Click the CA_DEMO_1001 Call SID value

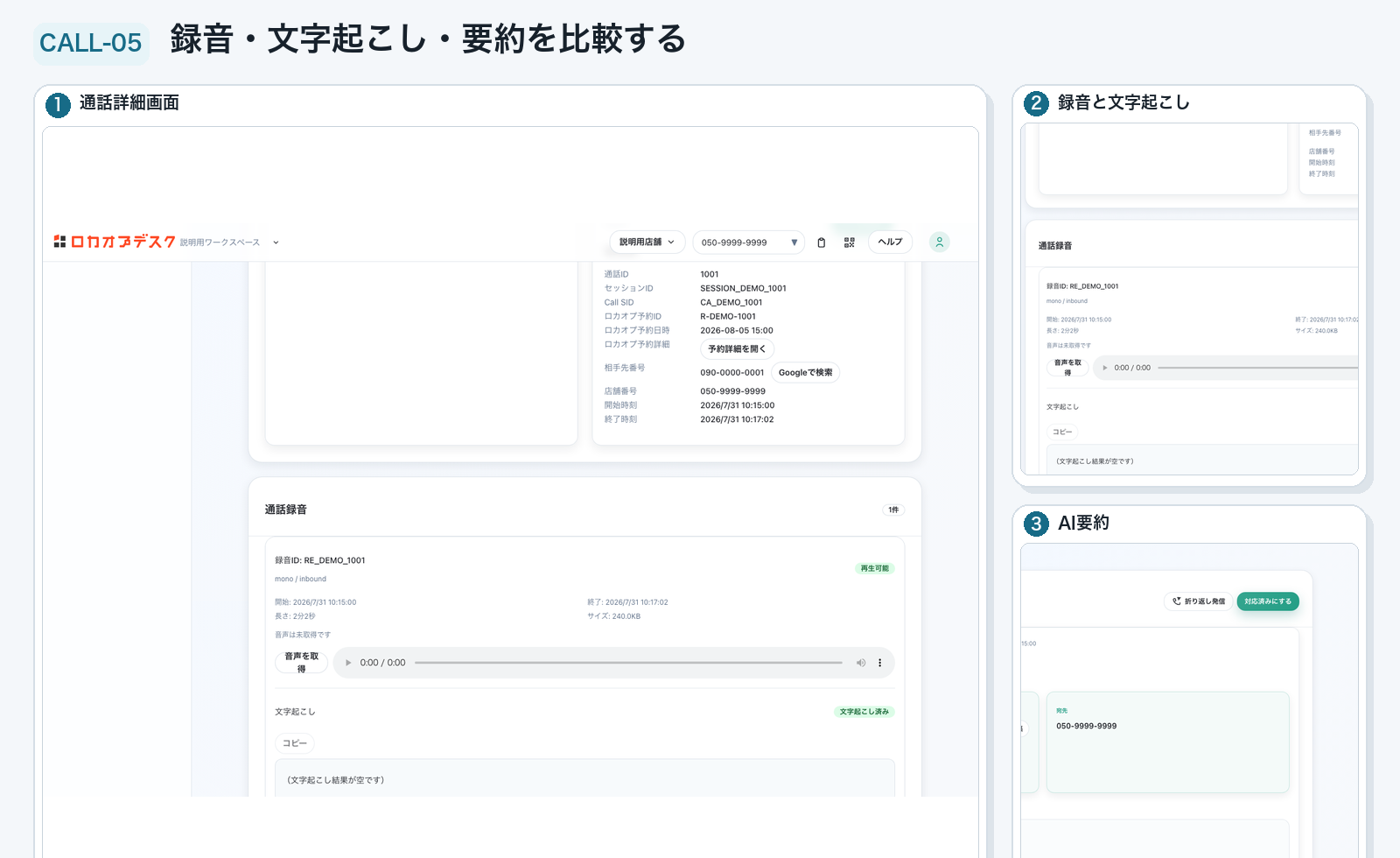[x=731, y=302]
